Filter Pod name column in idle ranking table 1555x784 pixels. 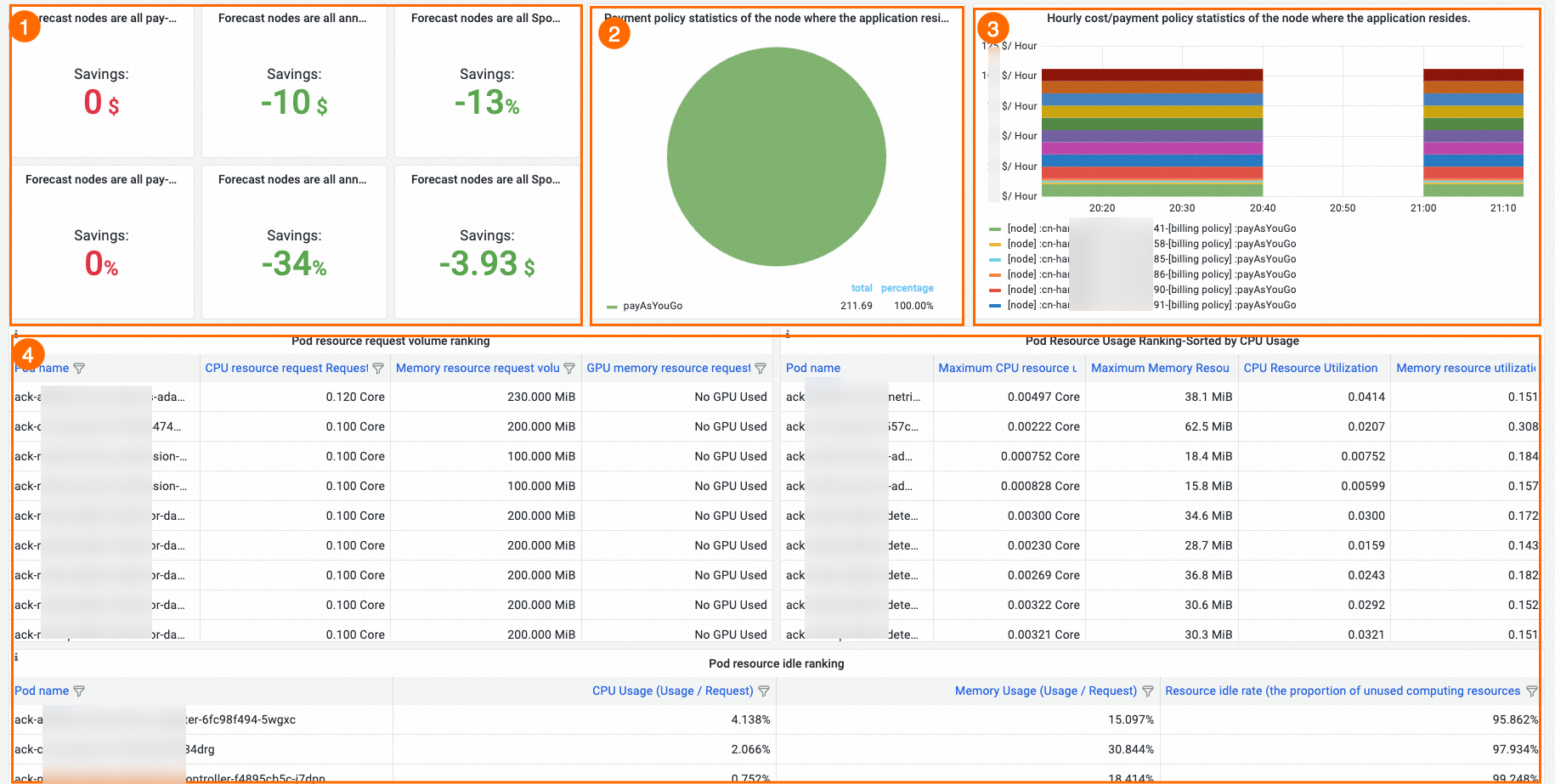point(79,691)
